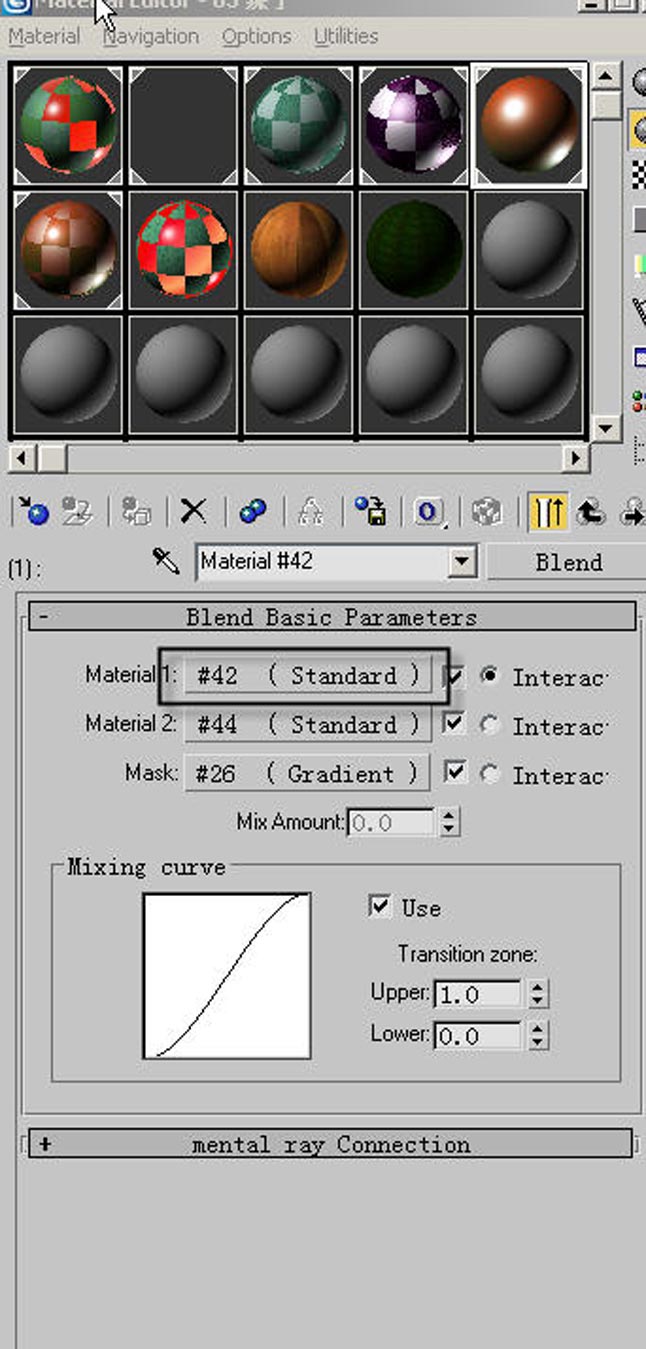Toggle the checkered Background icon

tap(637, 173)
